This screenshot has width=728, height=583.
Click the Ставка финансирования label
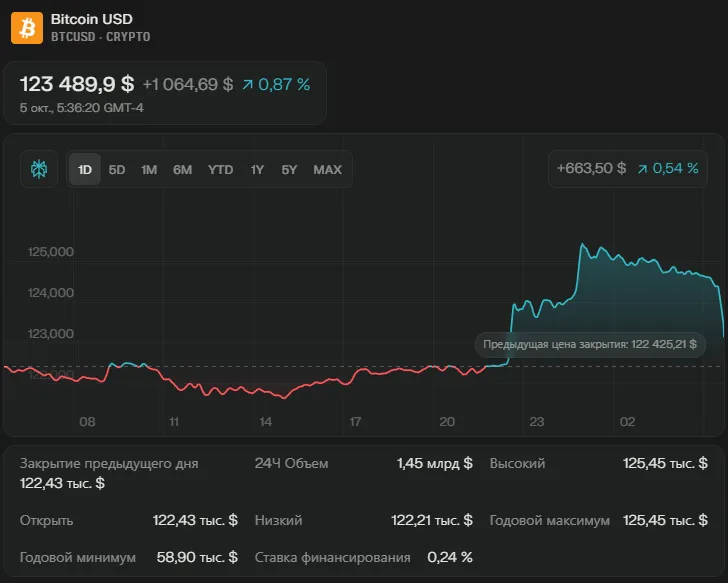[x=332, y=557]
